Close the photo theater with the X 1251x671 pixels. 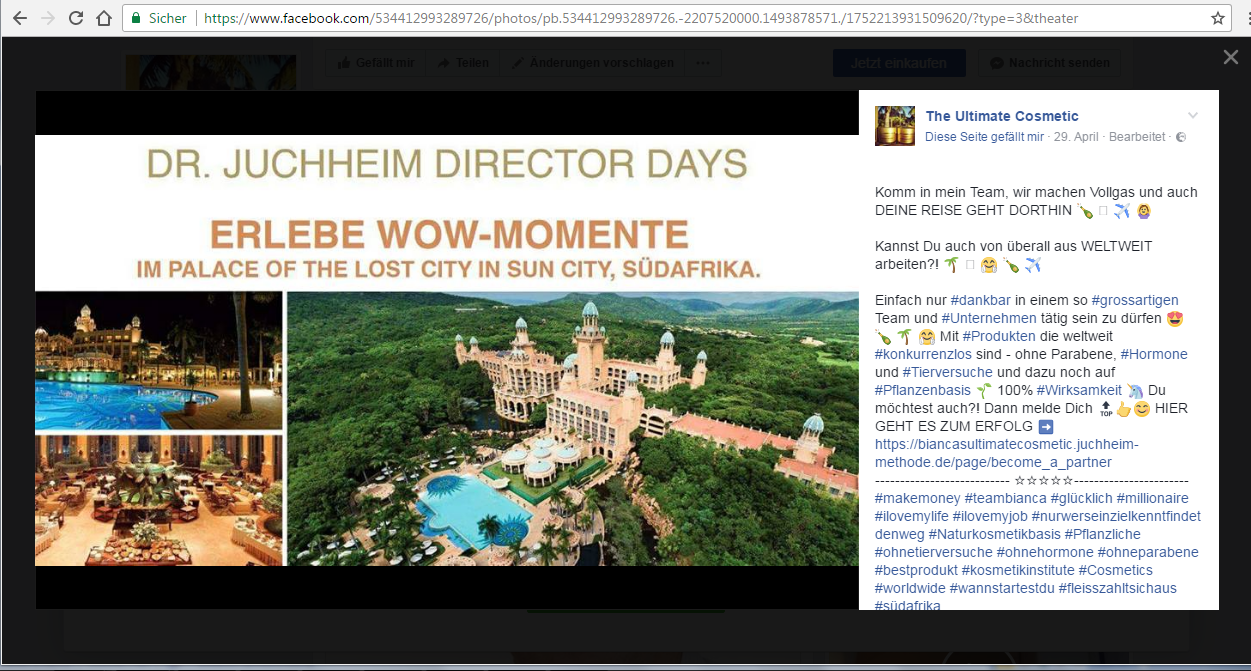pos(1231,57)
